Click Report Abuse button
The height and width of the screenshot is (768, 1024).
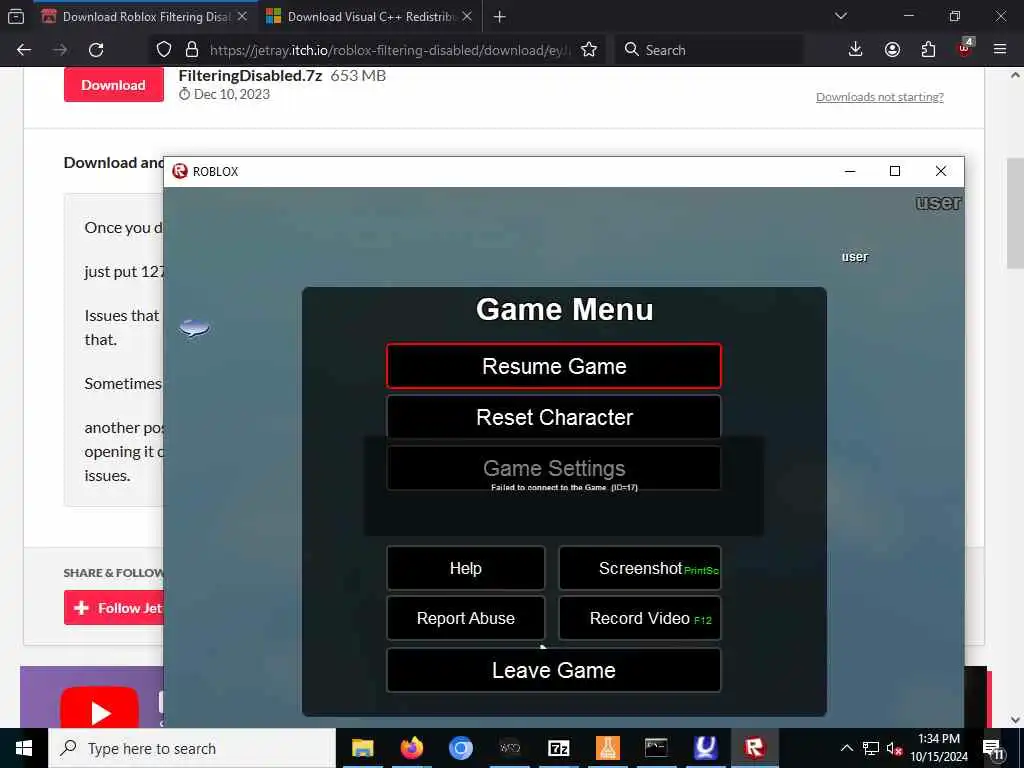[466, 618]
